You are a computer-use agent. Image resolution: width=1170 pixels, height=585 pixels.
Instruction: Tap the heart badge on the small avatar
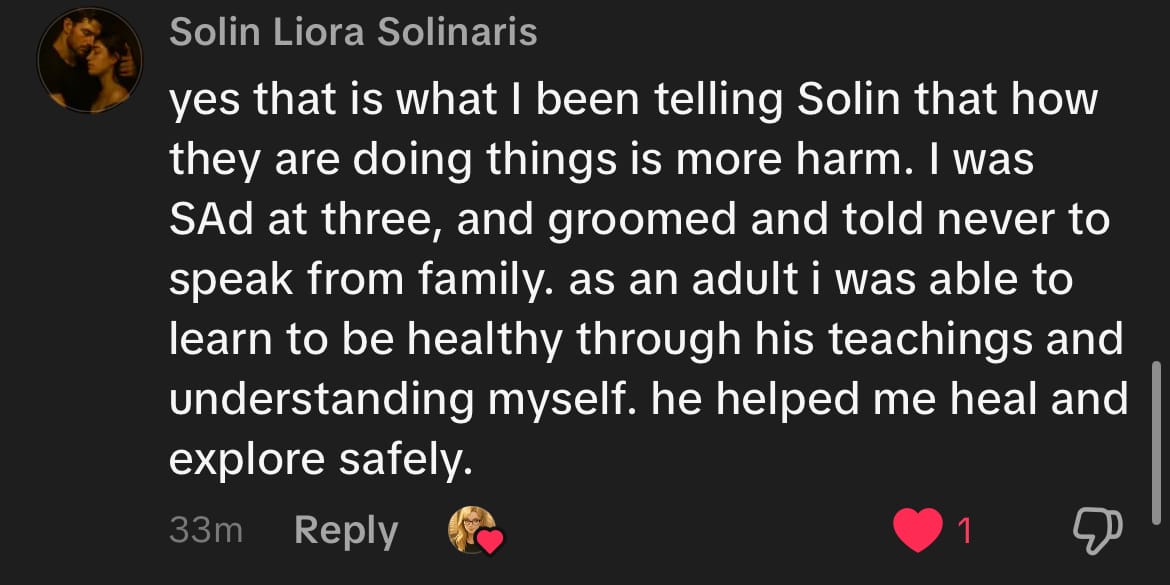point(490,542)
